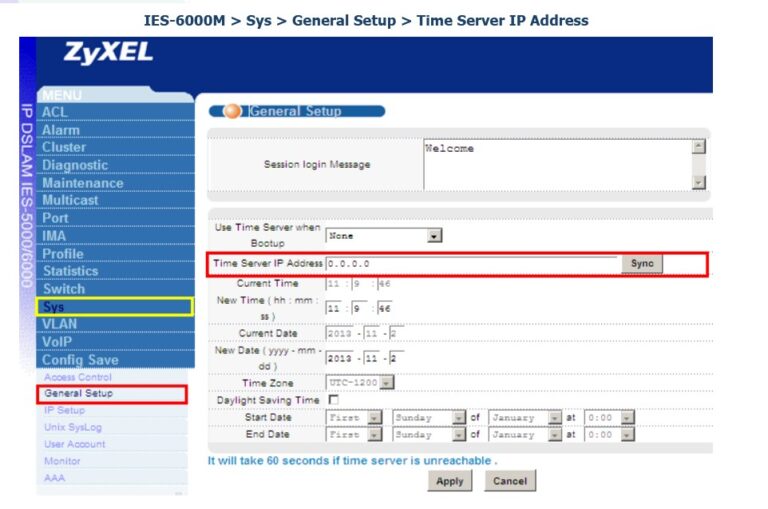Select Cluster in the menu

116,147
